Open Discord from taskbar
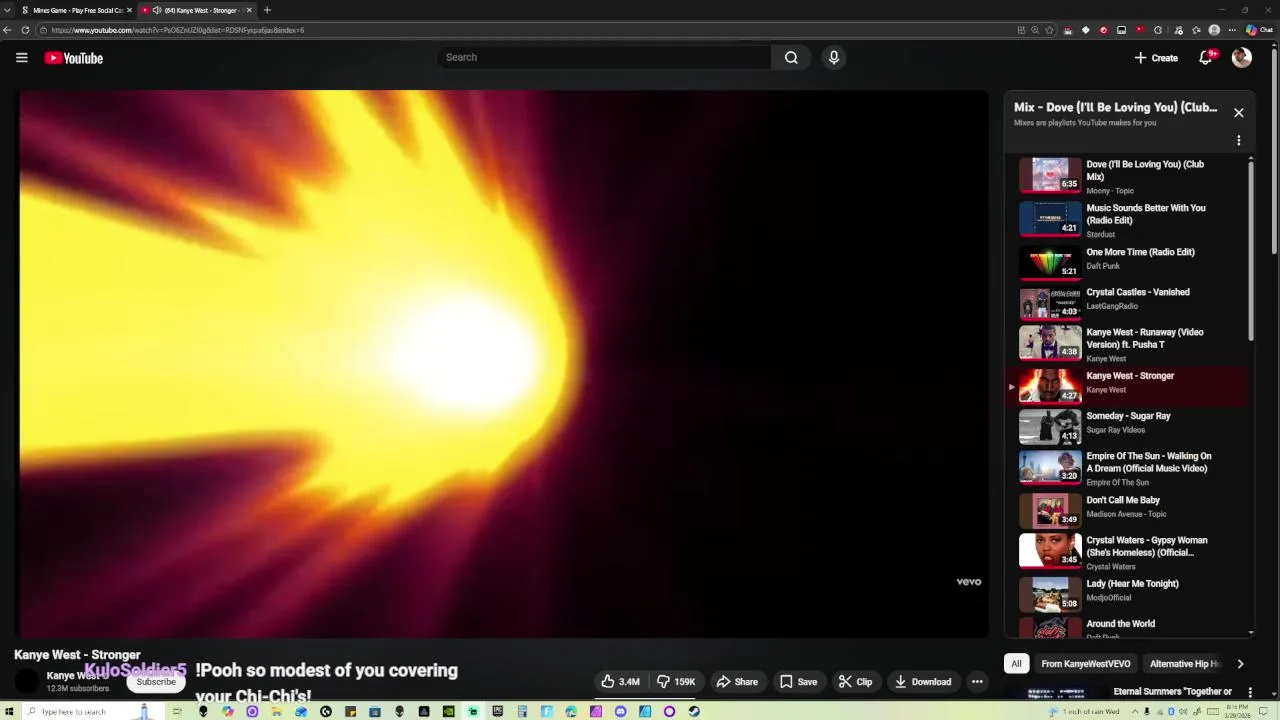 tap(620, 712)
